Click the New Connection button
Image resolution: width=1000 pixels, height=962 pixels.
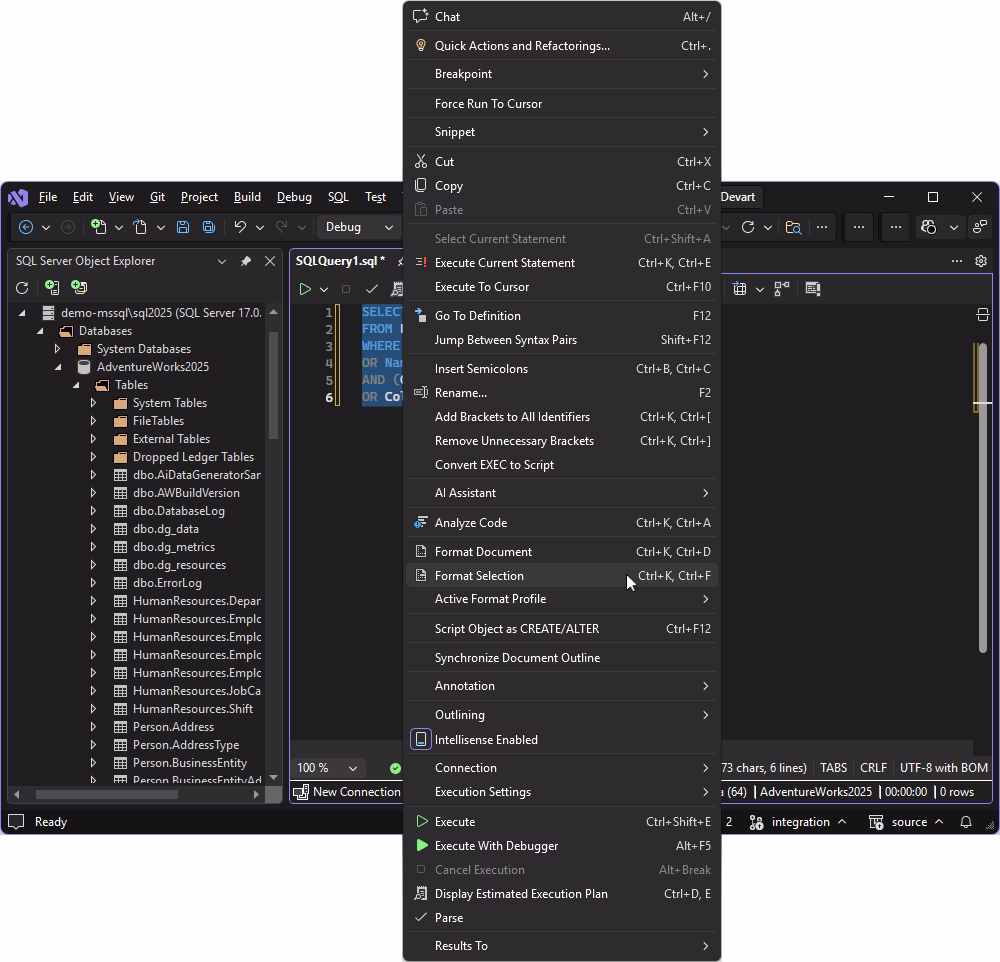[348, 792]
